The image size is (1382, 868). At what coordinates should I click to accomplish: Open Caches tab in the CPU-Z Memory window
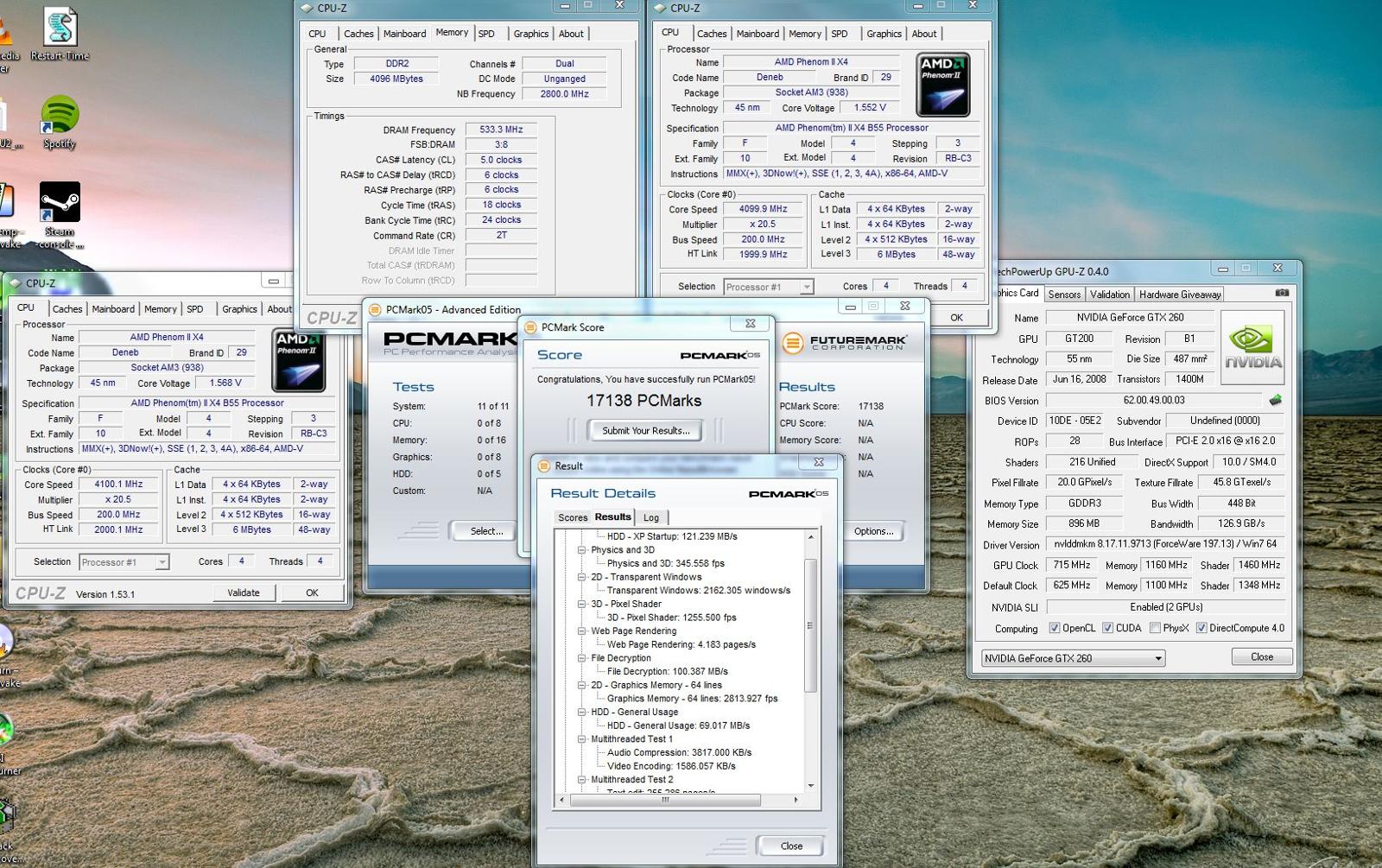pos(358,34)
